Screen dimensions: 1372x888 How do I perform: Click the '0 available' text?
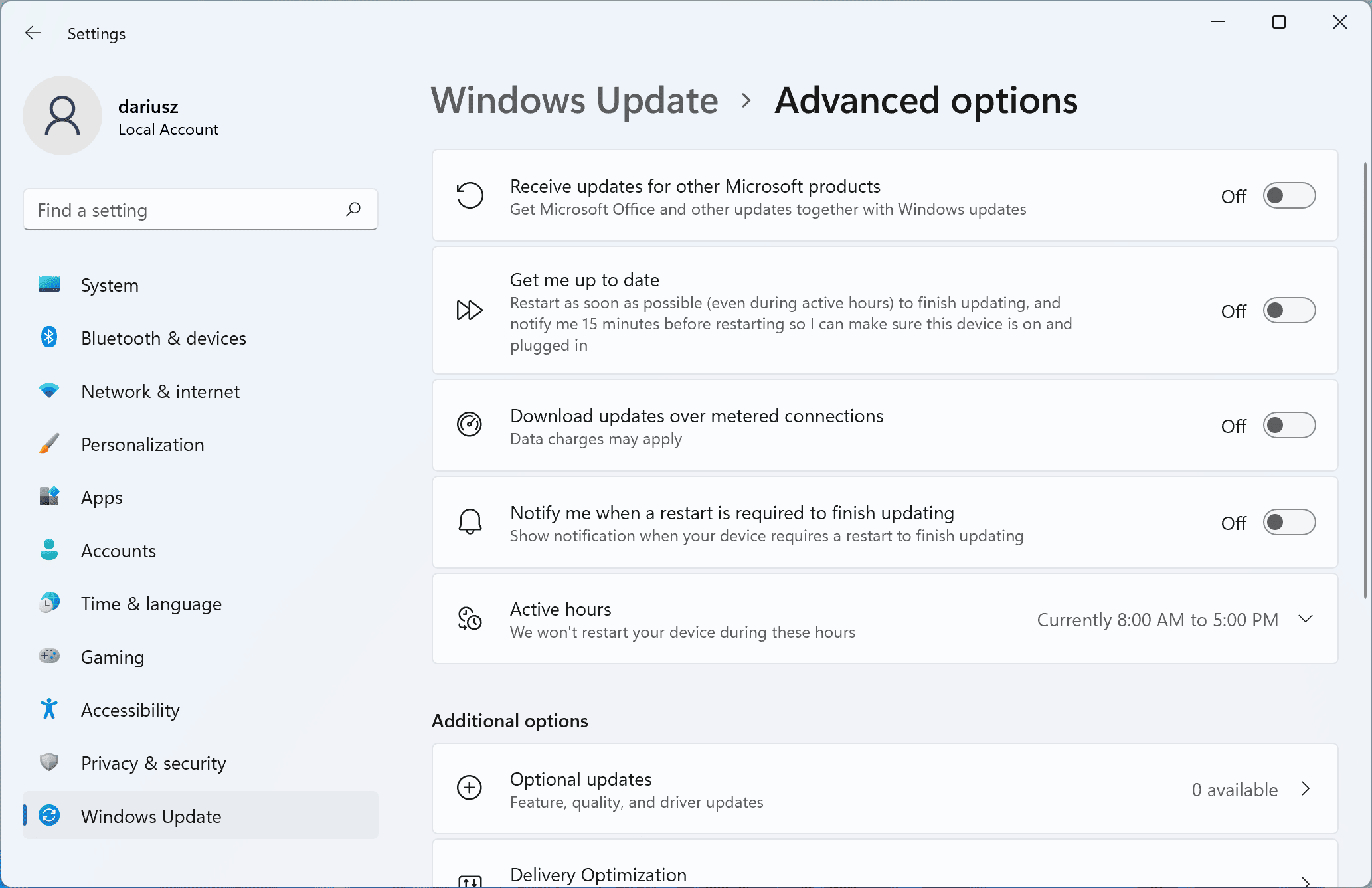pos(1235,790)
